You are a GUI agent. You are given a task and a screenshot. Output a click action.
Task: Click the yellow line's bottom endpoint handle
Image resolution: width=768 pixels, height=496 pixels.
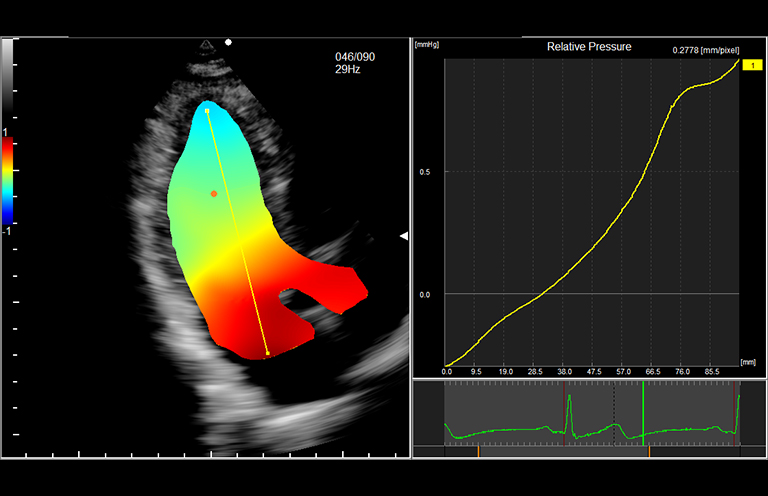(x=267, y=353)
